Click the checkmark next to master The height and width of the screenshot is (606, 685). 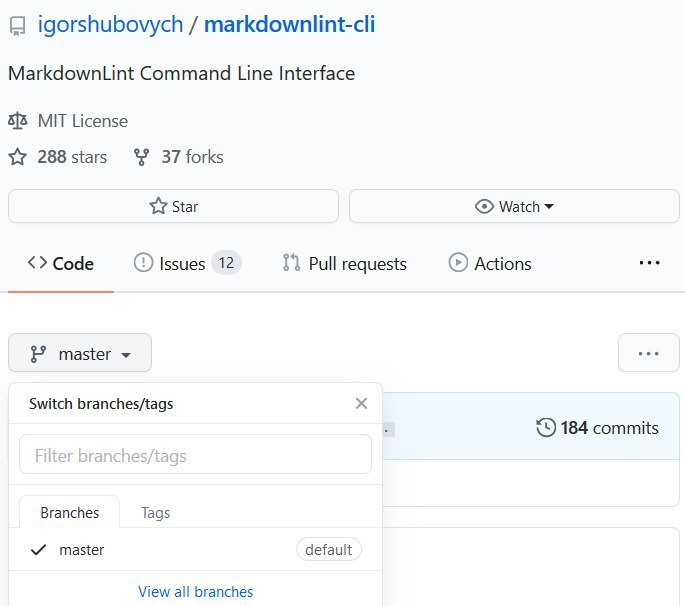pos(38,549)
